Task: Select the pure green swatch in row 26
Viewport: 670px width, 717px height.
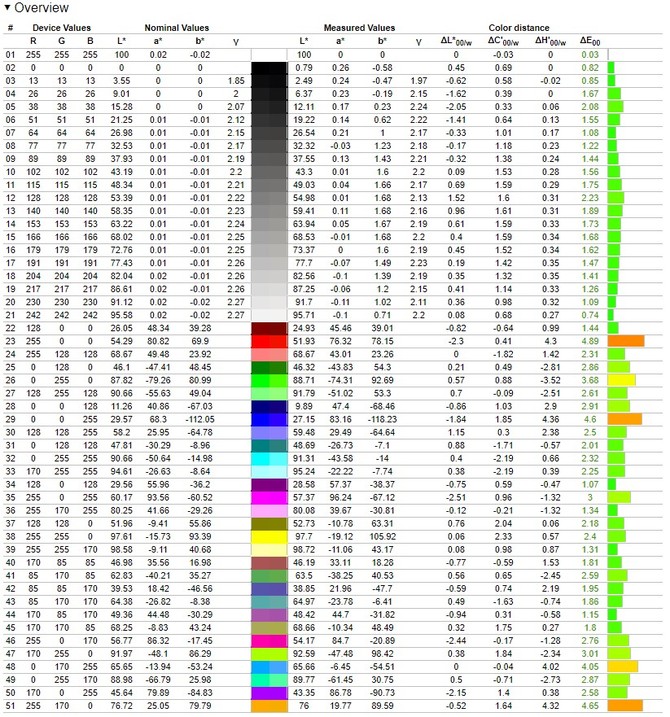Action: pyautogui.click(x=269, y=380)
